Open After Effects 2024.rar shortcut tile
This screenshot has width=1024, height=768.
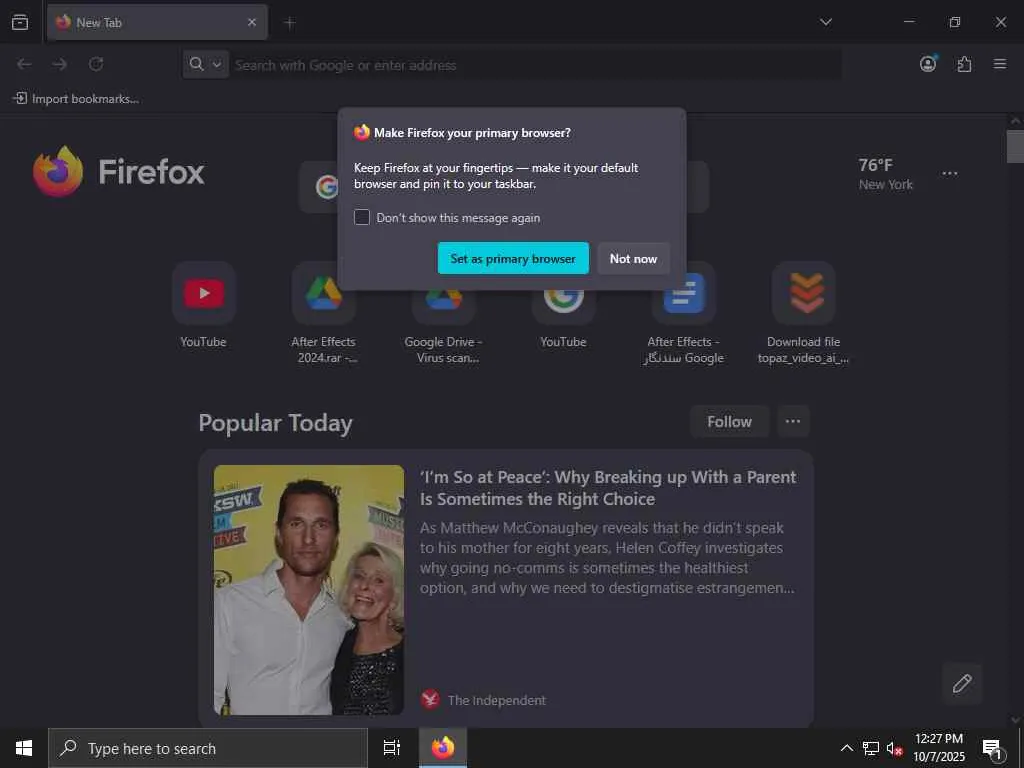[x=324, y=314]
